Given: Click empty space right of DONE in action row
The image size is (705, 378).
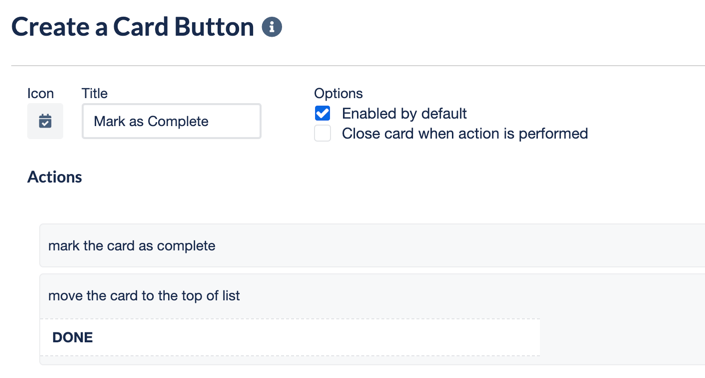Looking at the screenshot, I should pos(622,337).
